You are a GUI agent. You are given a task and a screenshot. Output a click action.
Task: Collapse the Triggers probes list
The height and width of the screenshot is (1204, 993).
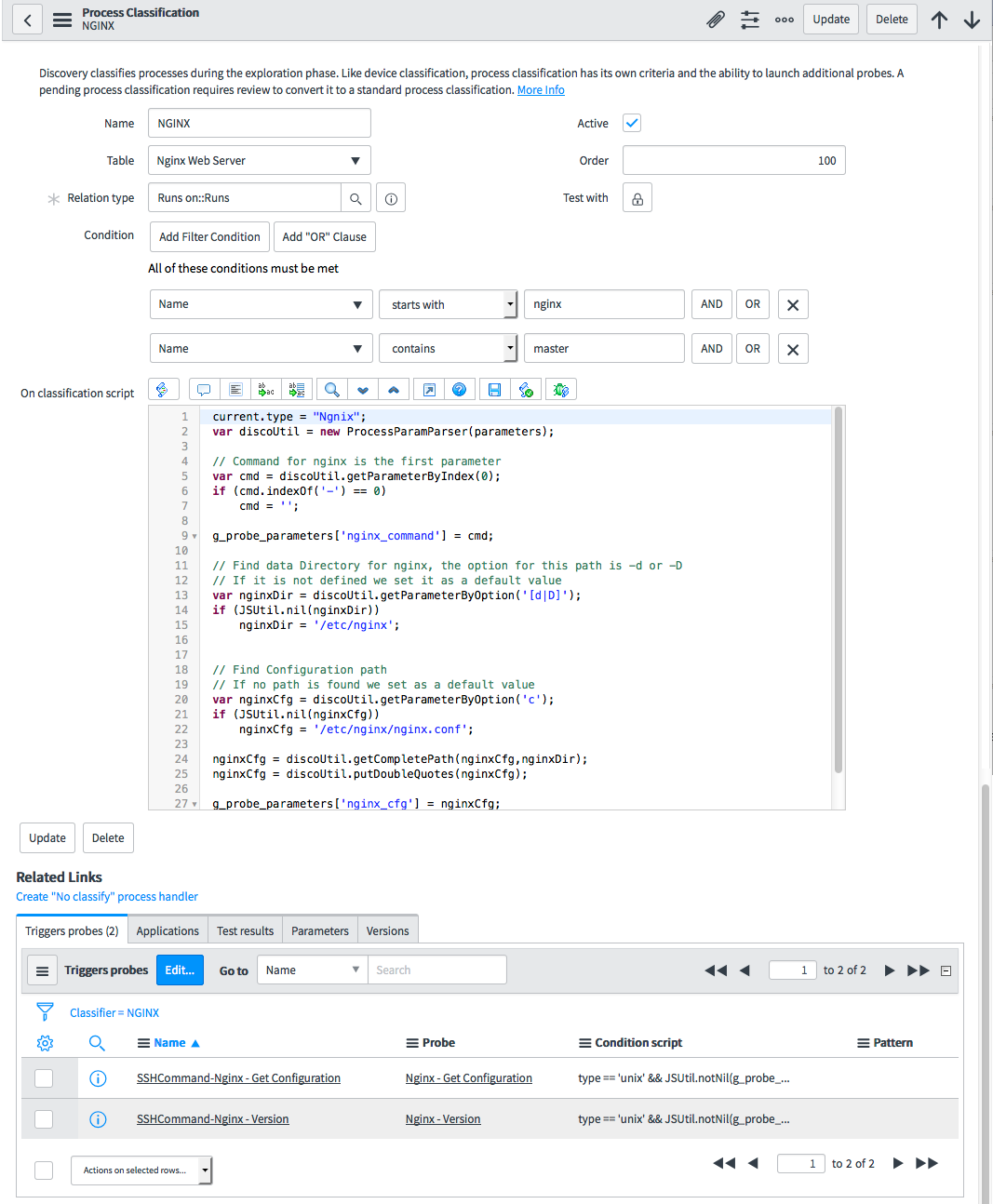tap(946, 970)
